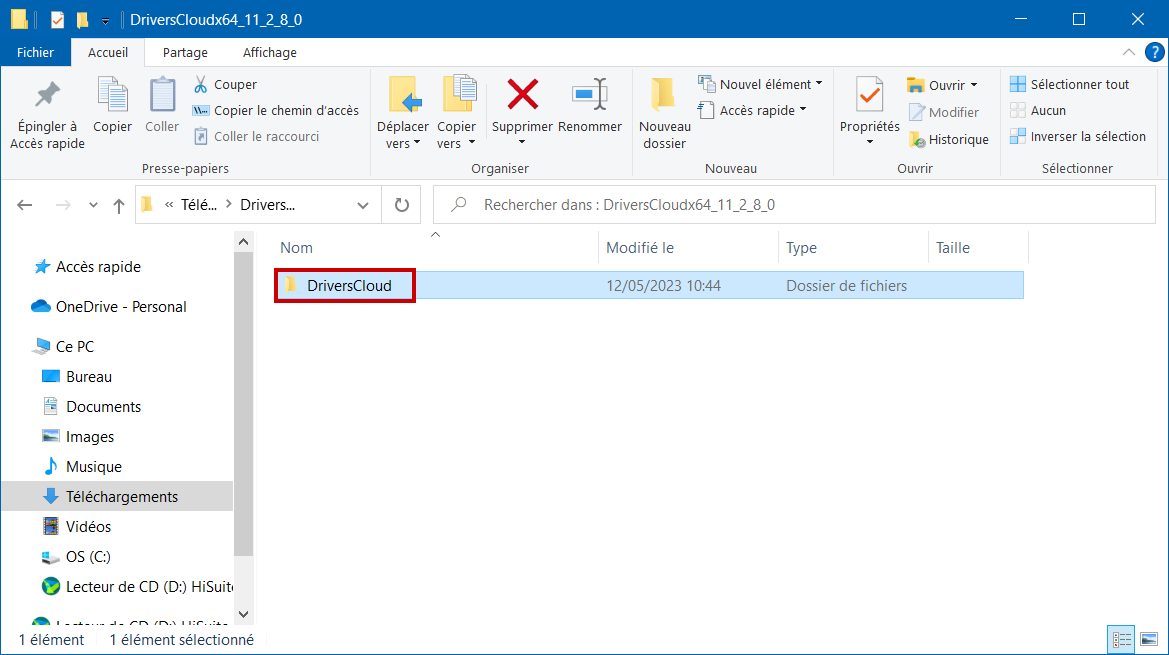Viewport: 1169px width, 655px height.
Task: Open Vidéos in sidebar
Action: coord(77,526)
